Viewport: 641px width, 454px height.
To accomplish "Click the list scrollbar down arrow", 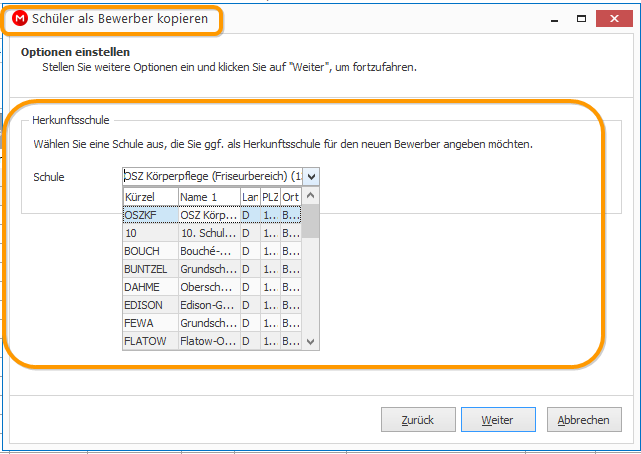I will [311, 342].
